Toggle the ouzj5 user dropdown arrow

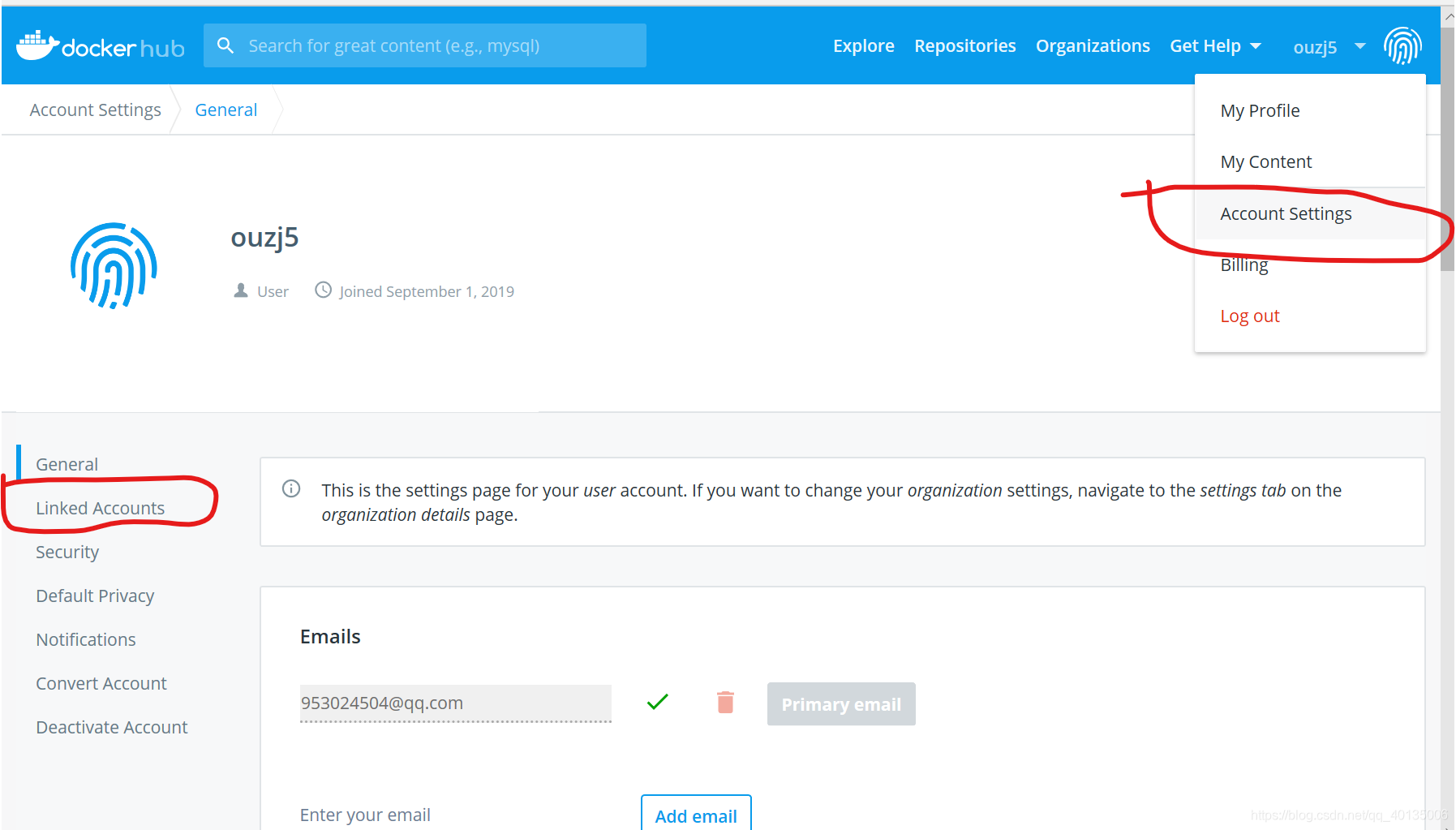(1360, 46)
